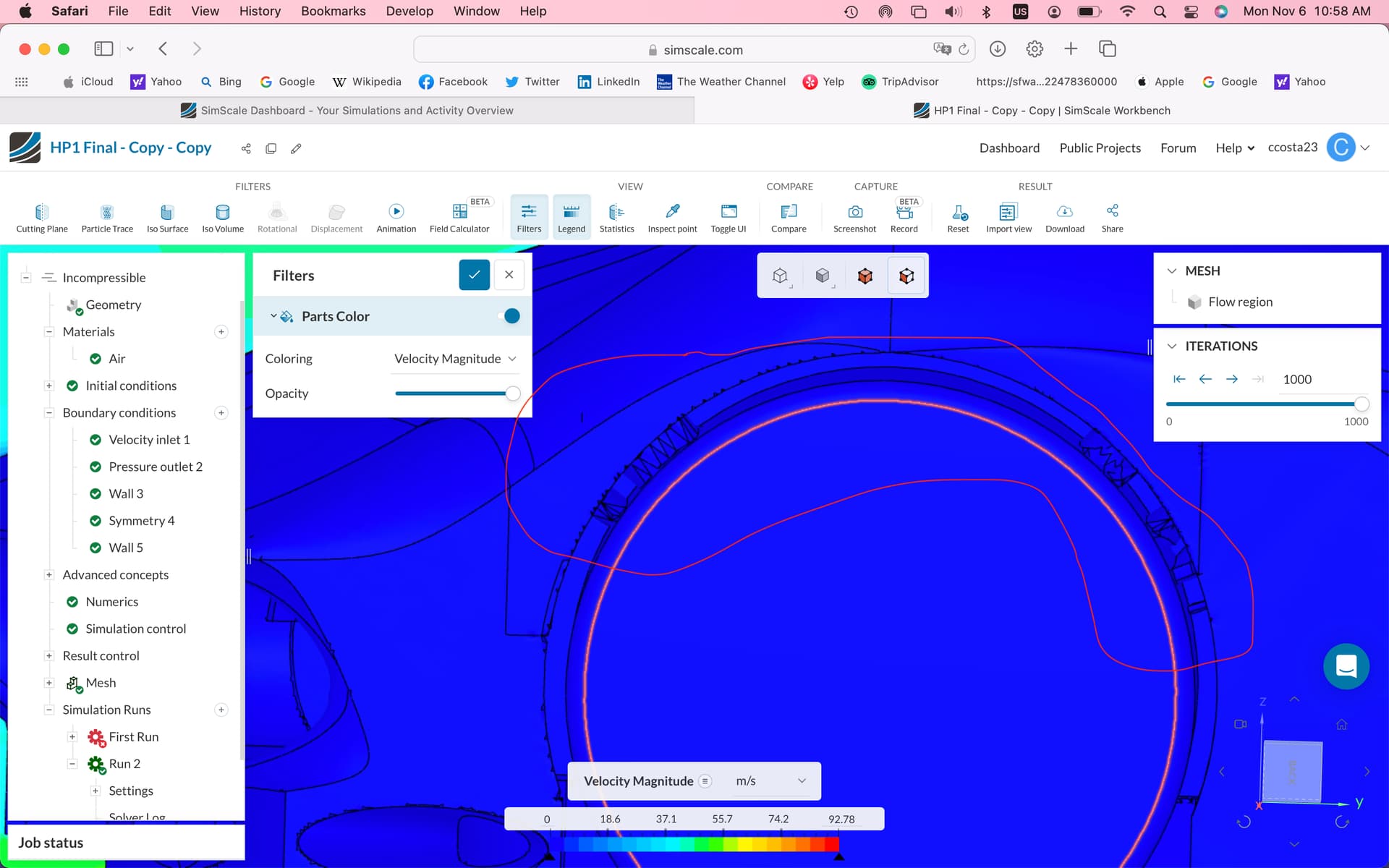Open the Develop menu in menu bar
The image size is (1389, 868).
(409, 11)
